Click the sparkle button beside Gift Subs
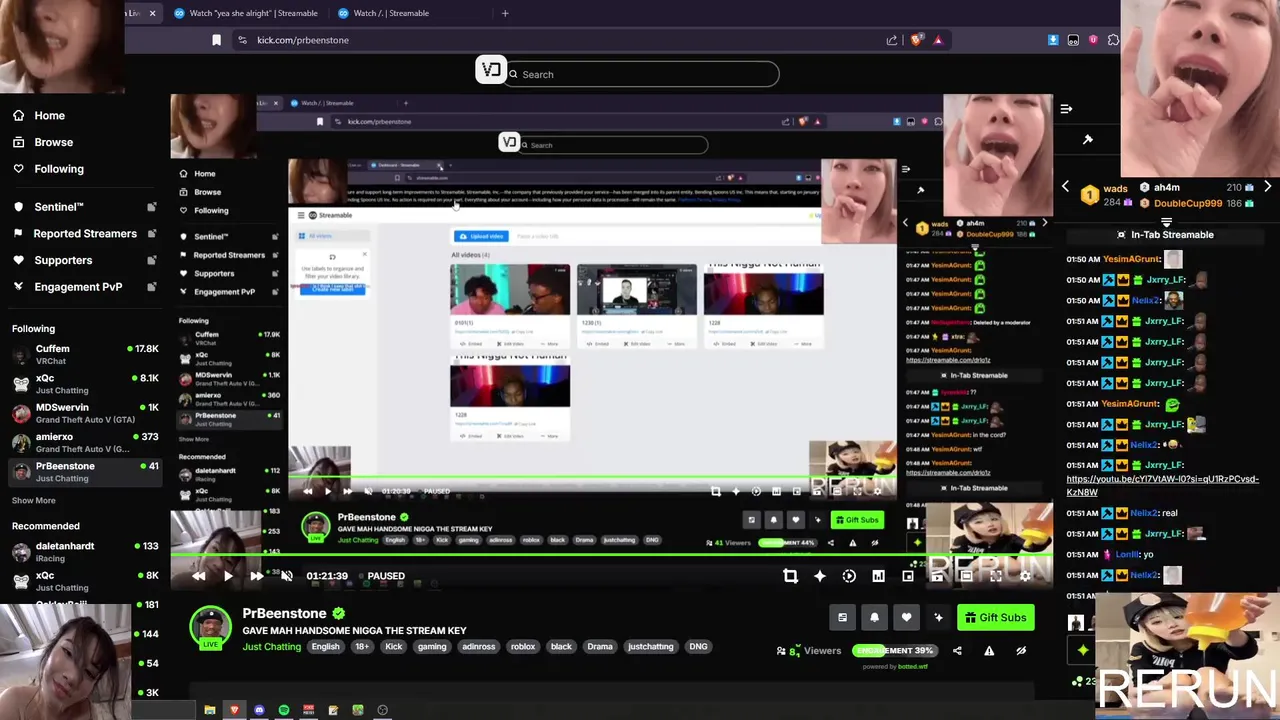Image resolution: width=1280 pixels, height=720 pixels. (938, 618)
